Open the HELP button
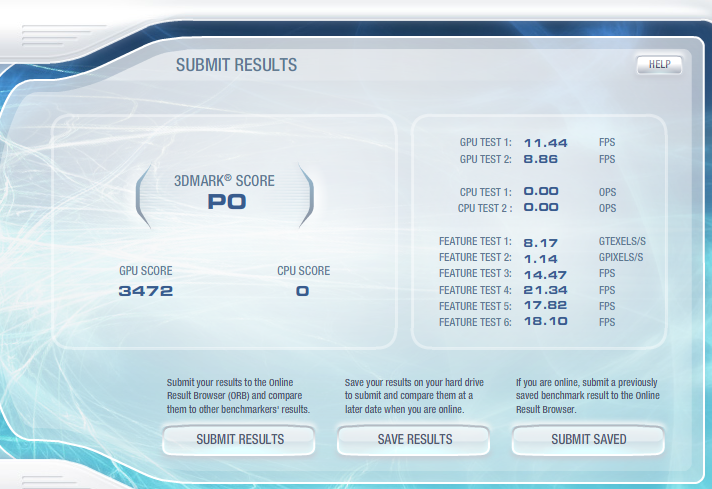712x489 pixels. click(x=659, y=64)
